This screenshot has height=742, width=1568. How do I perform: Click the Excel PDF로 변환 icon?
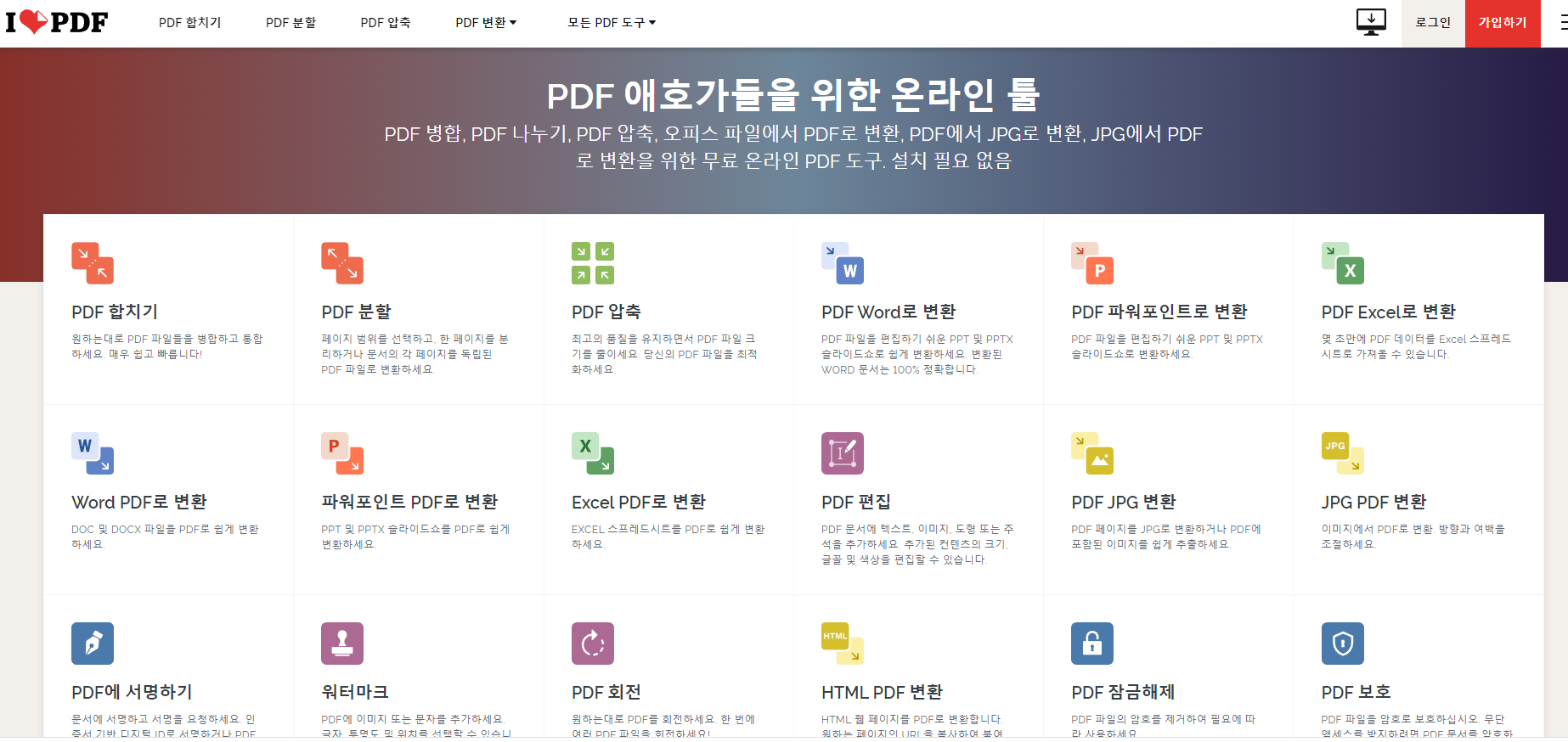pos(593,453)
